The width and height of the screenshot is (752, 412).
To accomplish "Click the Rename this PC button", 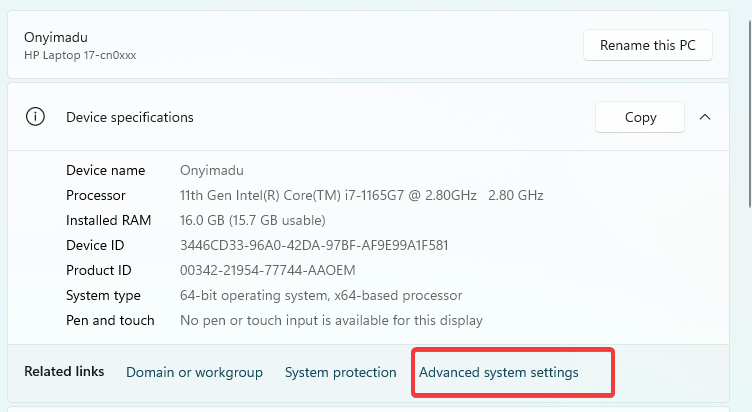I will point(647,45).
